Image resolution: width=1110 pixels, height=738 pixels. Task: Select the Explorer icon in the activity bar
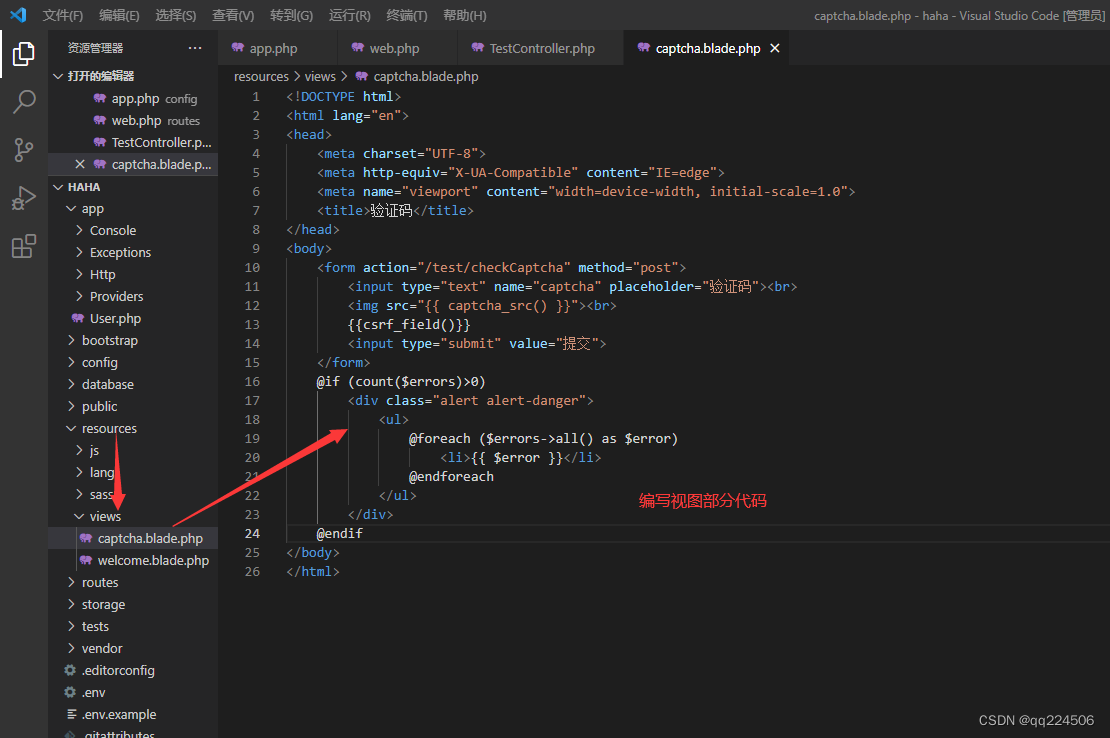point(24,55)
